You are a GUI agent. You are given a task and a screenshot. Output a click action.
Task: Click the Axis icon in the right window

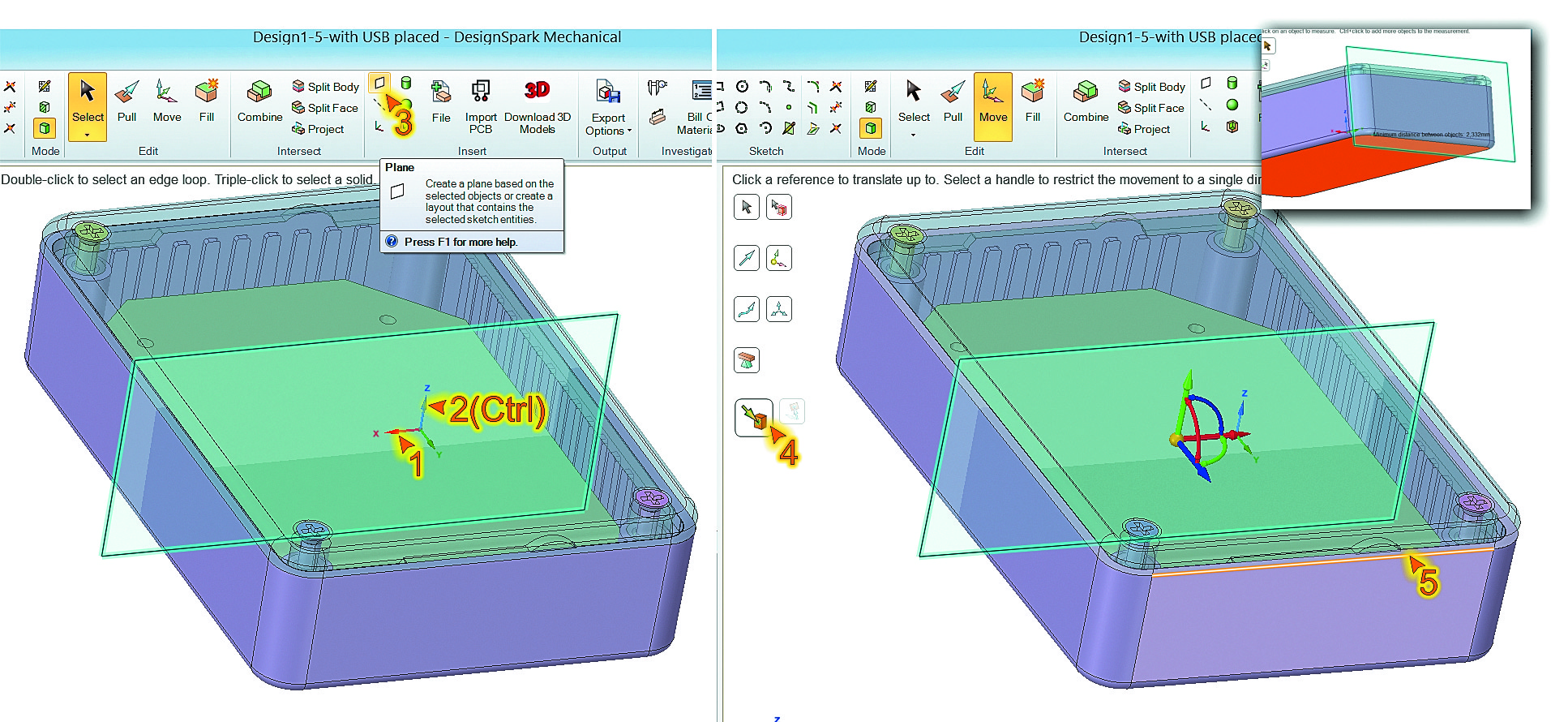(x=1206, y=105)
